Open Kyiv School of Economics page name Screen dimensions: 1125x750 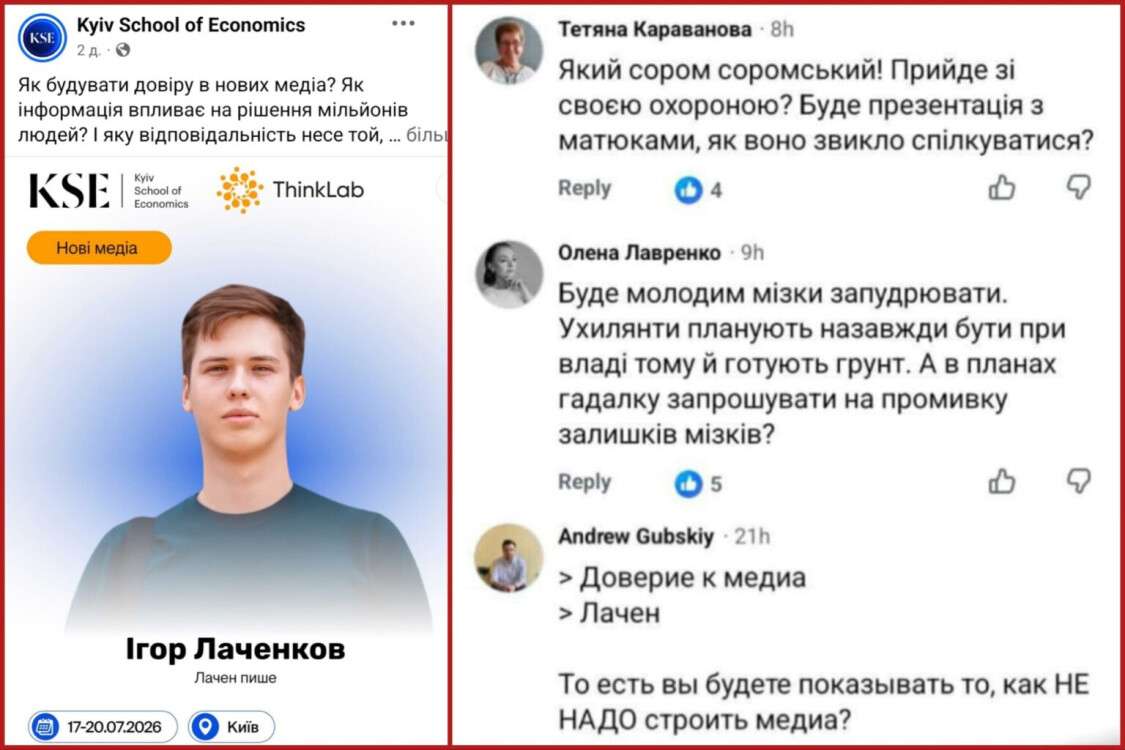click(x=191, y=25)
